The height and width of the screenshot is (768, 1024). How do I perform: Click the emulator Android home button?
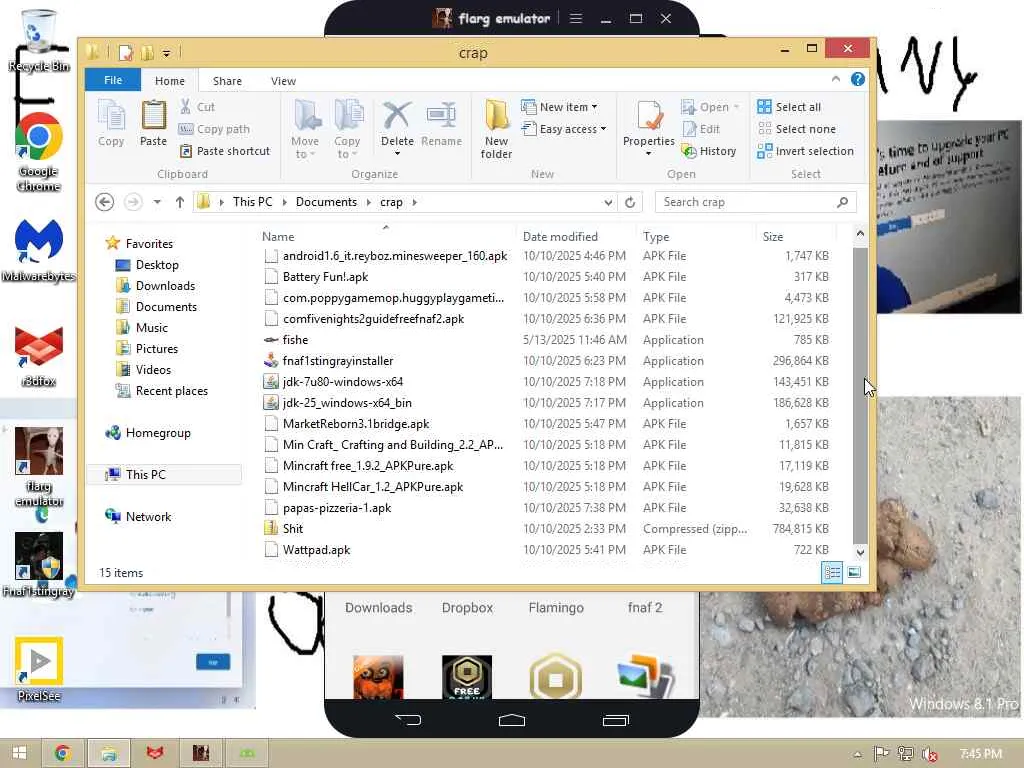tap(511, 720)
